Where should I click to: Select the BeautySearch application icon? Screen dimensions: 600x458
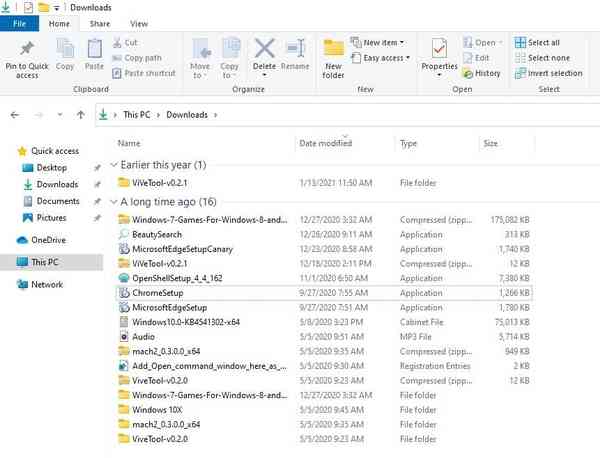124,234
